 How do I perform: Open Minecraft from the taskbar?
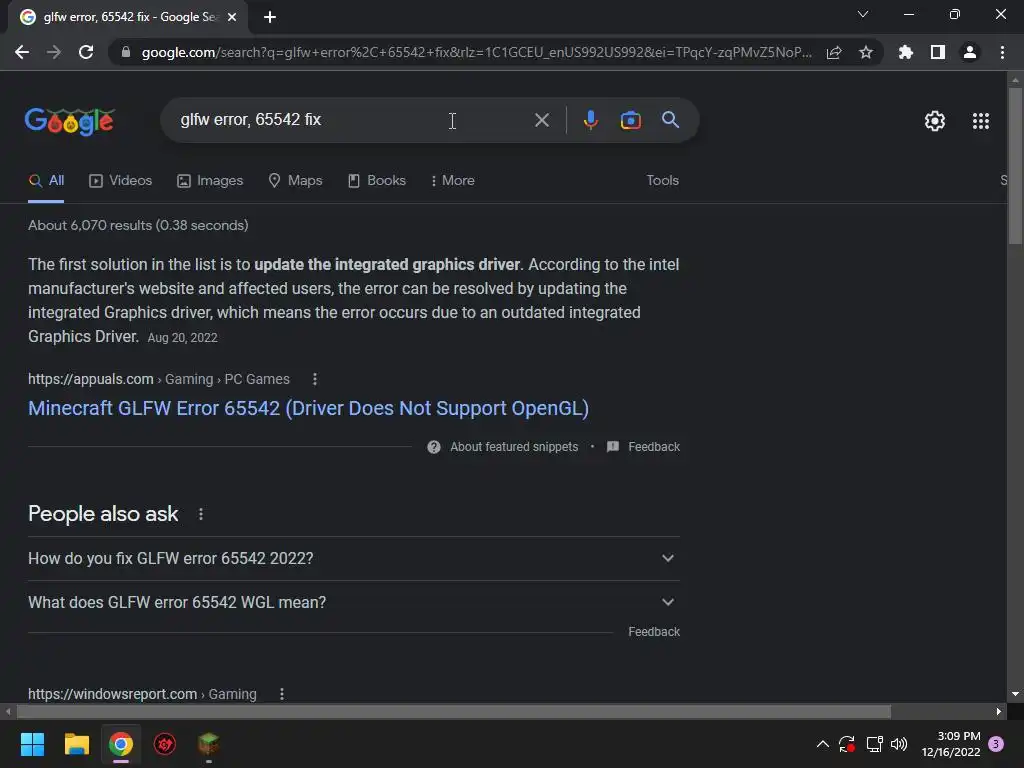point(208,744)
